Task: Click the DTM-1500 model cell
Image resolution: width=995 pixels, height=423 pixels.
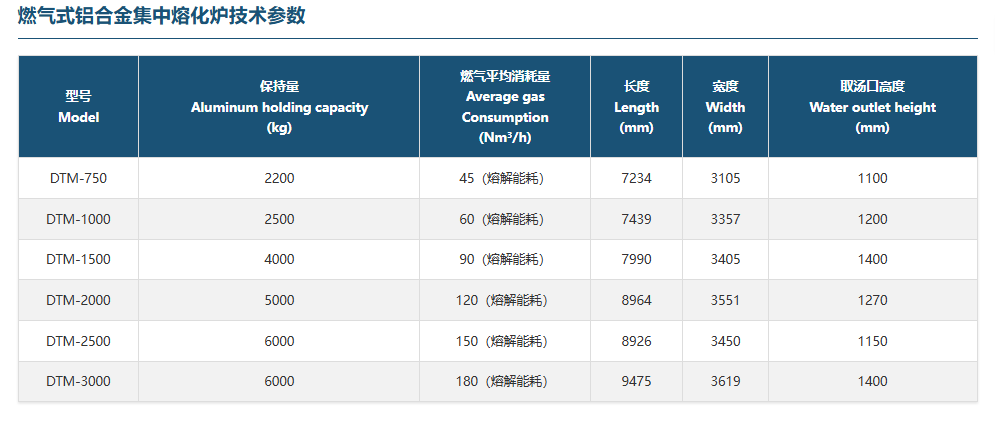Action: (78, 259)
